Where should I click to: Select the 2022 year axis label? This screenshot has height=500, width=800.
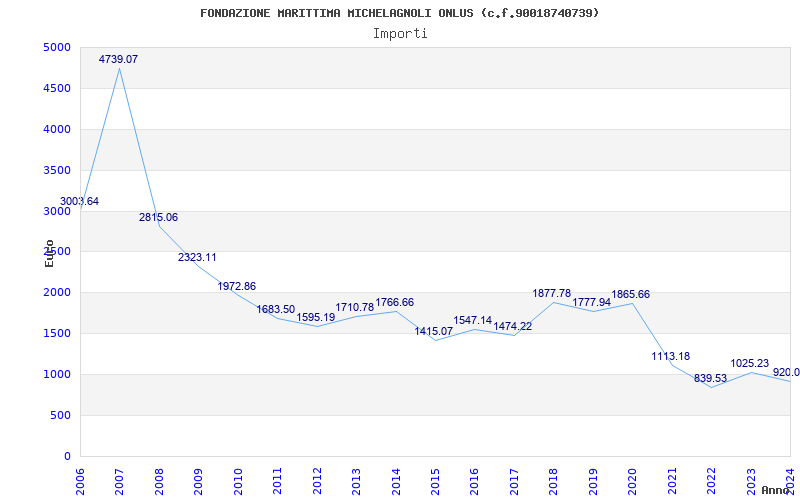(712, 483)
